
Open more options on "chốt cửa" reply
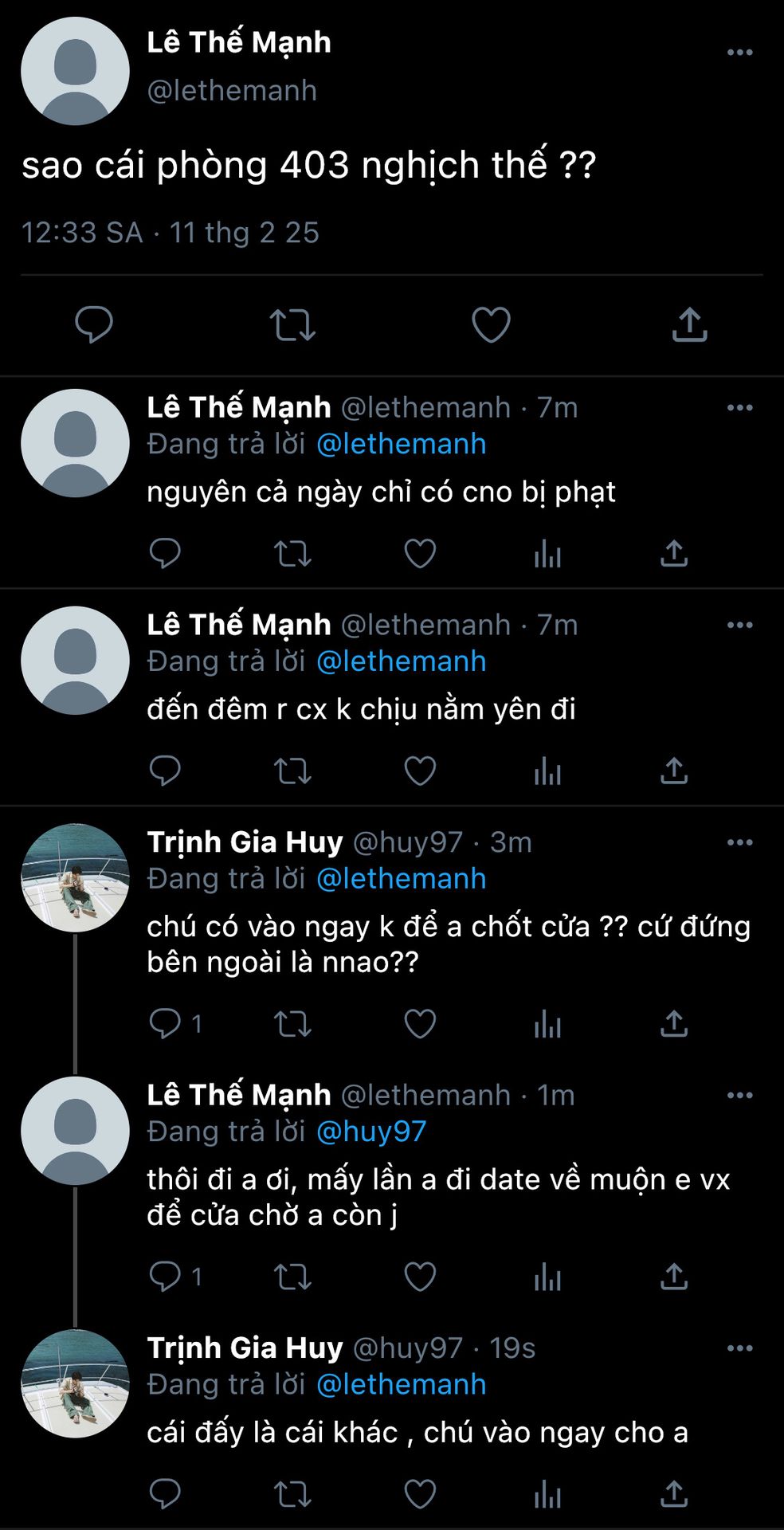pos(739,842)
